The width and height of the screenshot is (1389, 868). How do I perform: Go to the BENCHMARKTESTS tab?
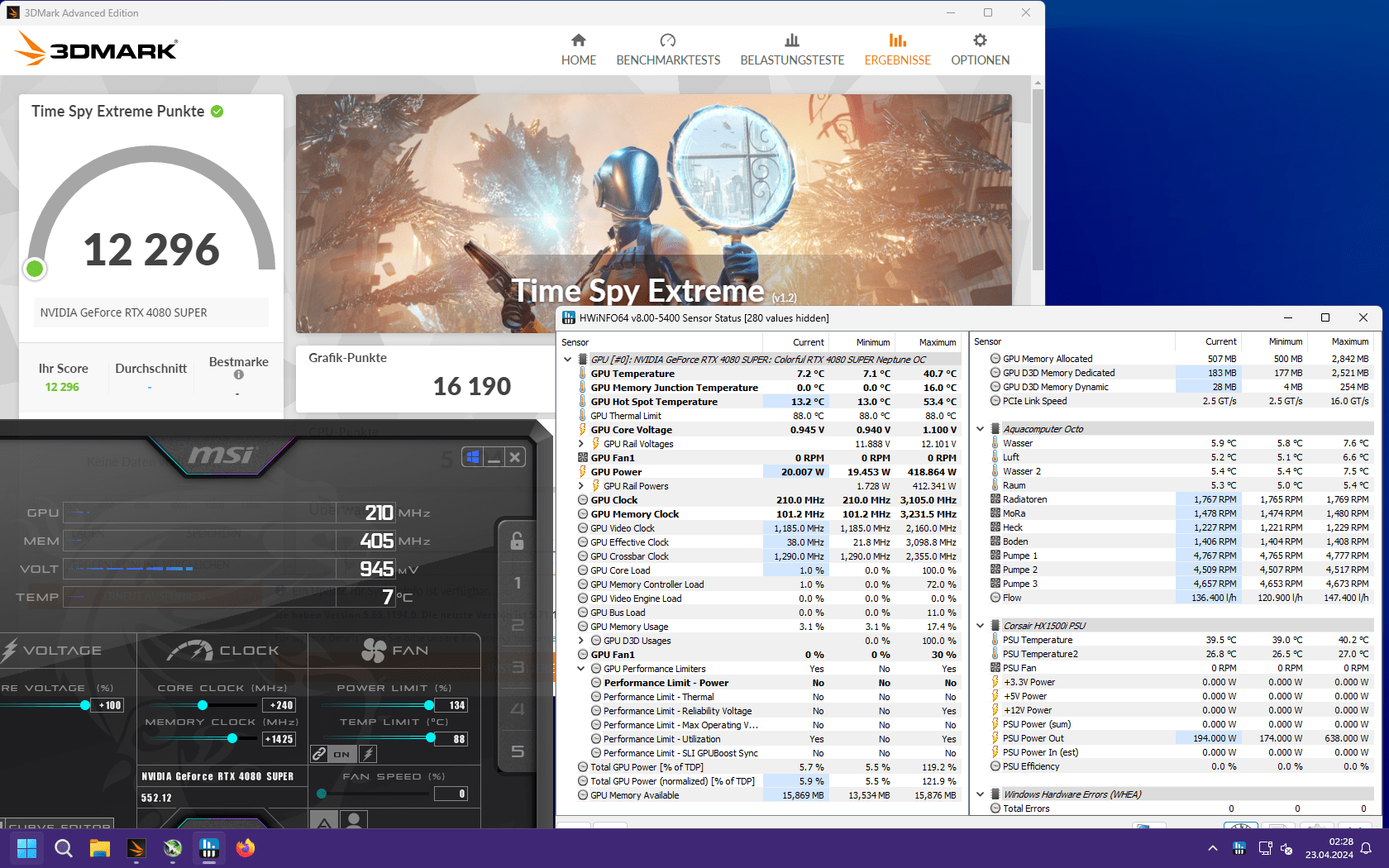668,50
